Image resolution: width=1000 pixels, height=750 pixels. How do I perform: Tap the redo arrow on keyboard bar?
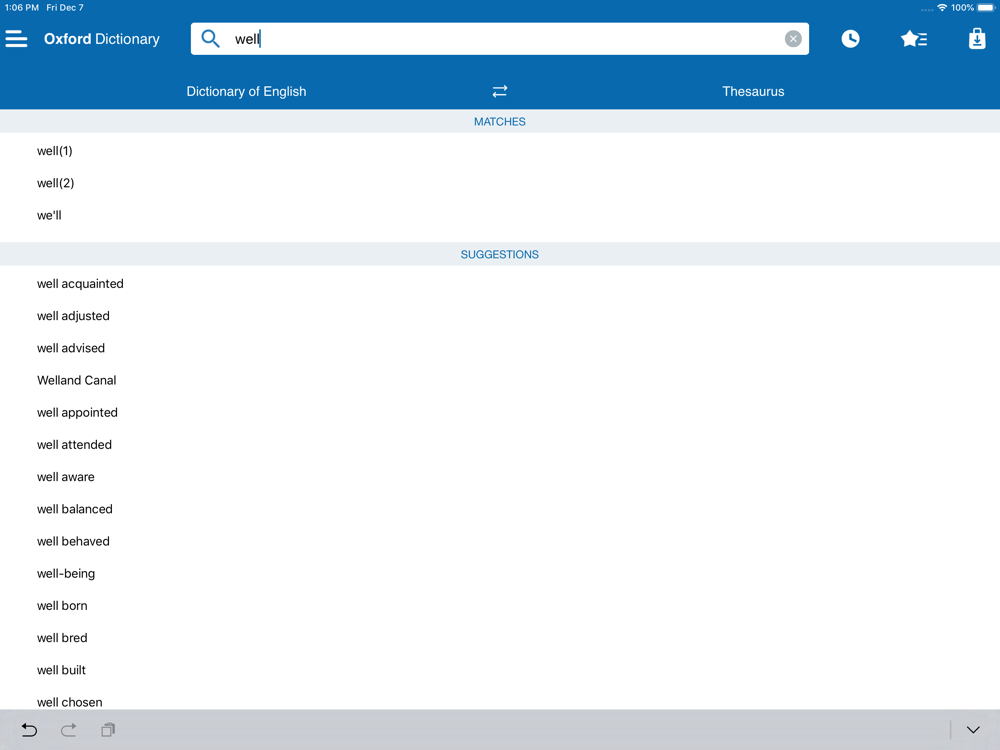pos(68,730)
